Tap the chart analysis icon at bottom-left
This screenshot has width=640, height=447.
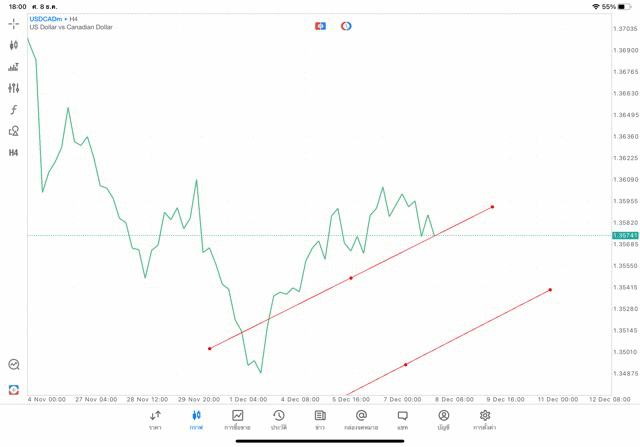tap(14, 365)
